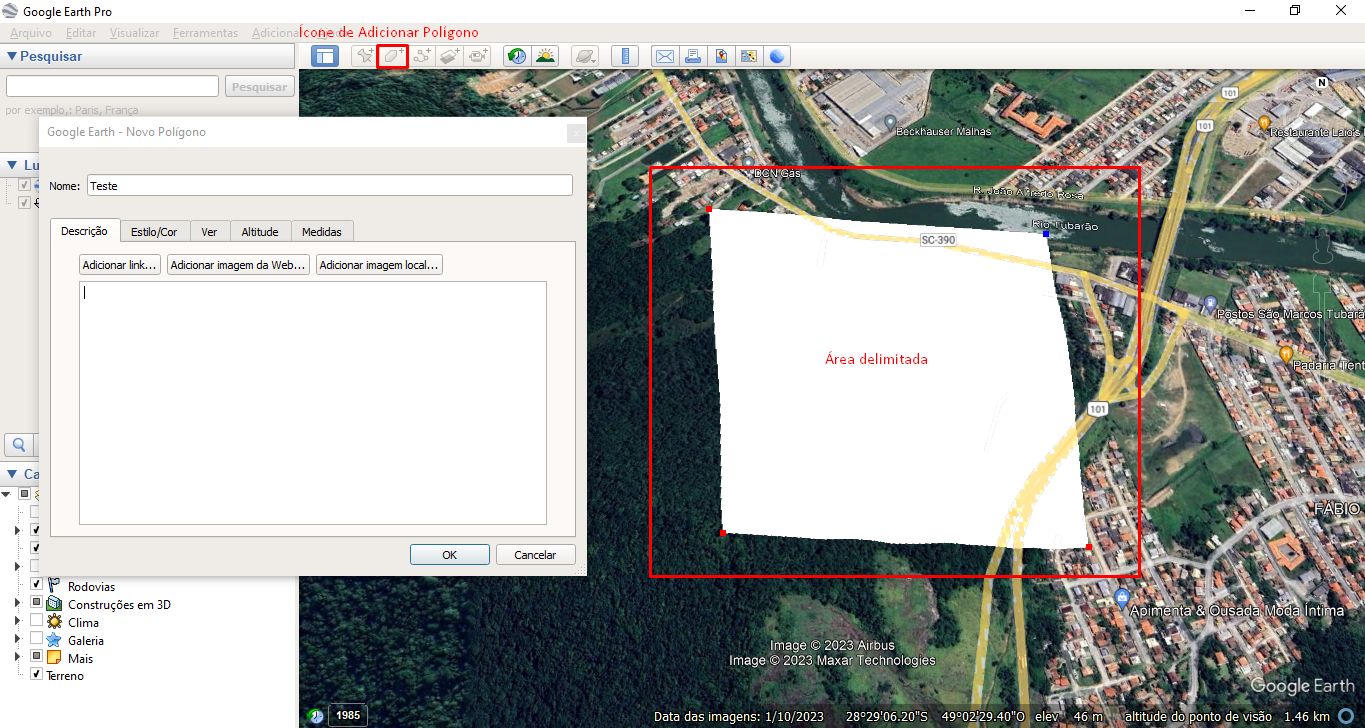The width and height of the screenshot is (1365, 728).
Task: Click the Add Polygon toolbar icon
Action: click(x=393, y=56)
